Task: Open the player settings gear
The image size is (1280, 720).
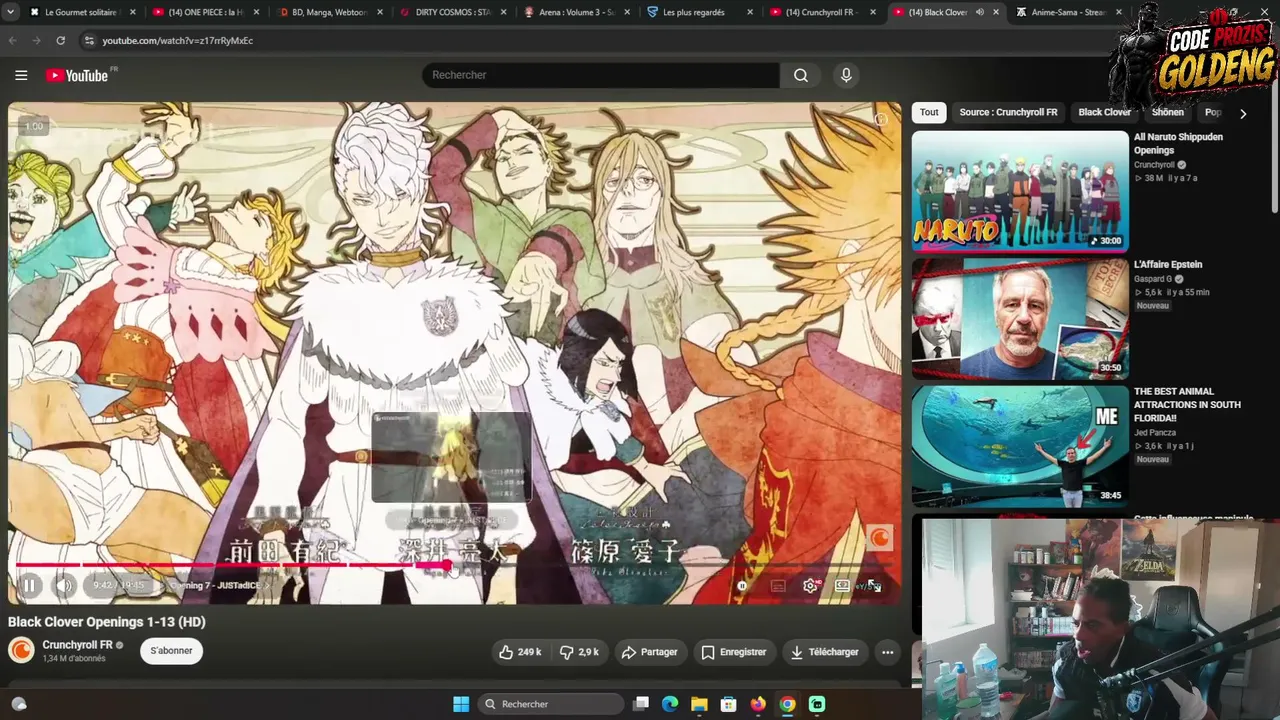Action: pyautogui.click(x=810, y=586)
